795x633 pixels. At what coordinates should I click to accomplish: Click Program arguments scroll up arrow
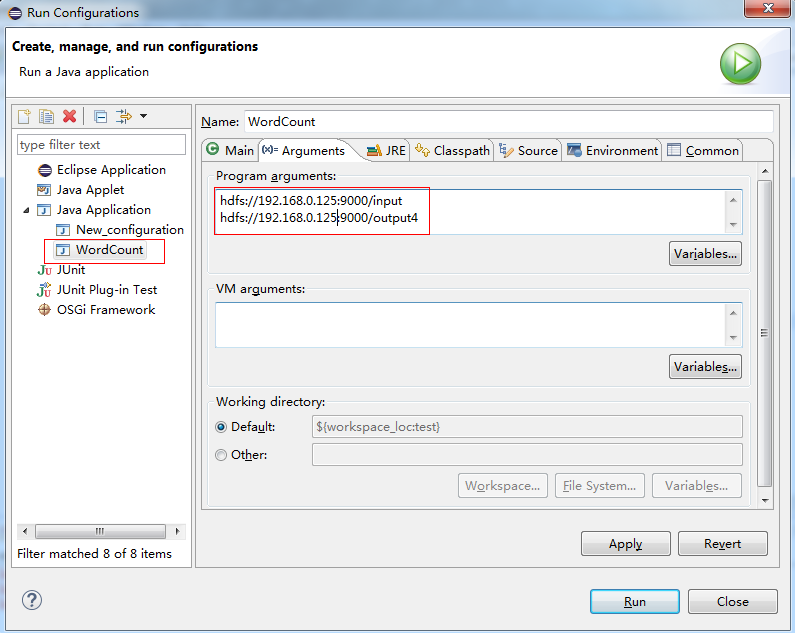(x=733, y=200)
